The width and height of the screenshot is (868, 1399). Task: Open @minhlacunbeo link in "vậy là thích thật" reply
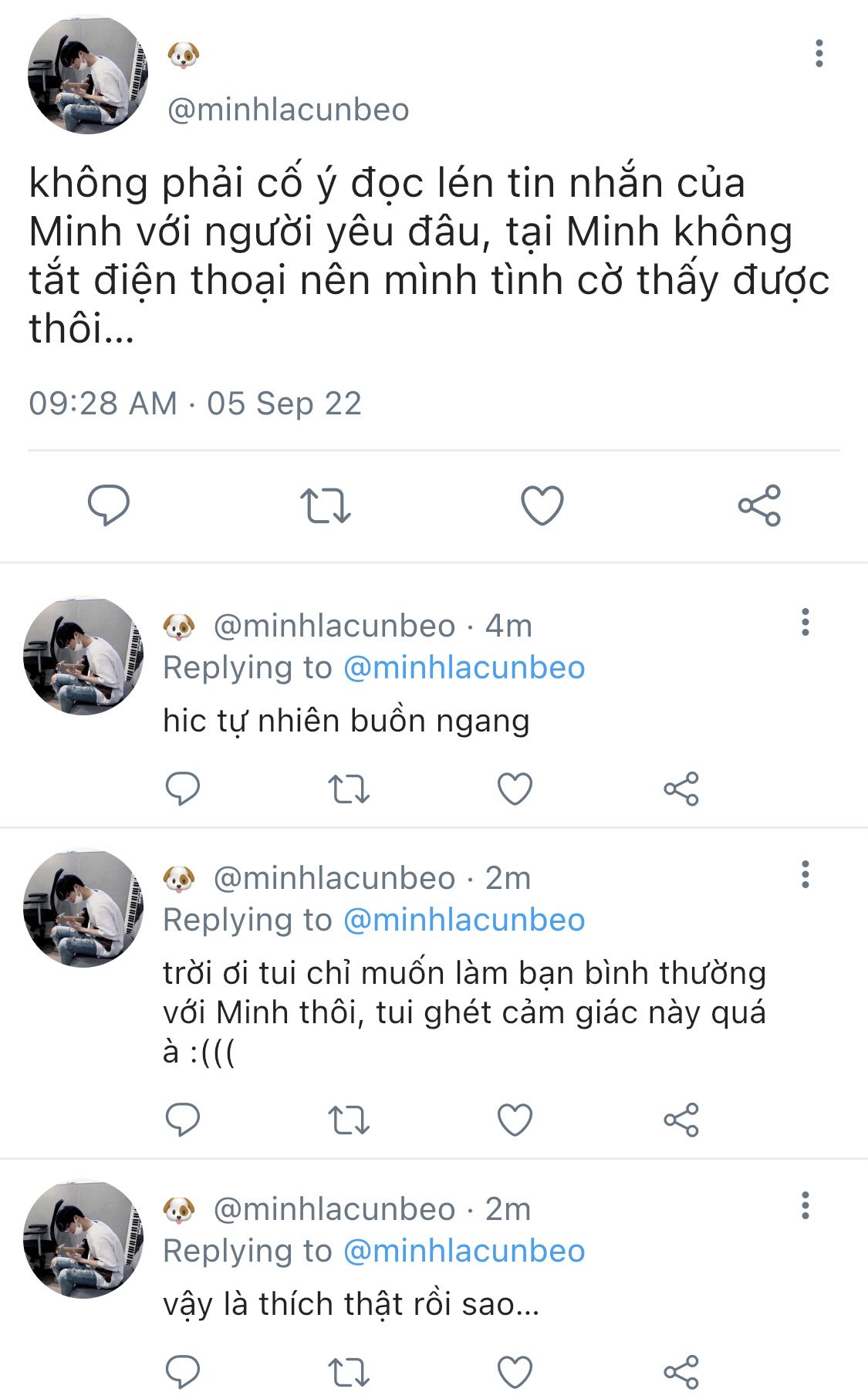click(x=464, y=1251)
